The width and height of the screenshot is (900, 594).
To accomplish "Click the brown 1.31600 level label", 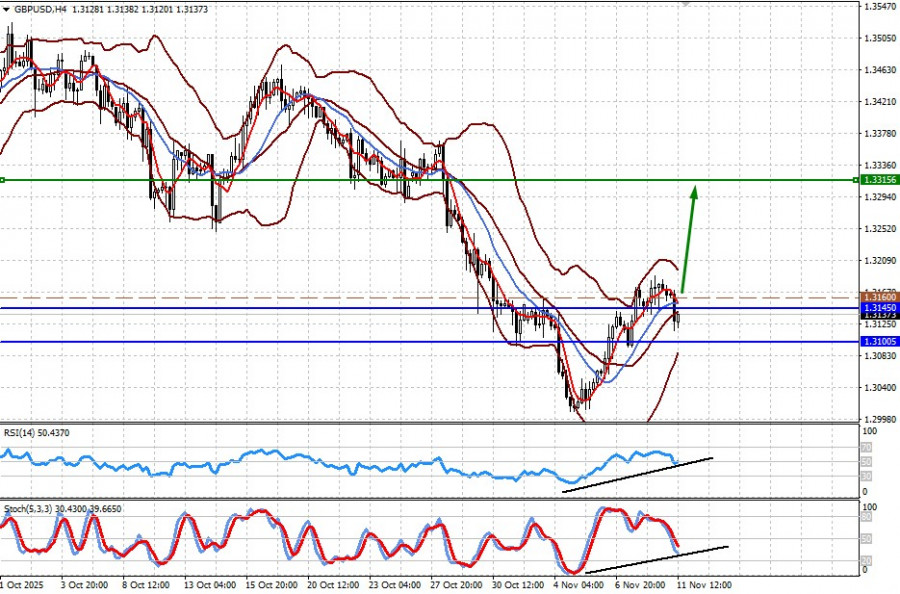I will (880, 297).
